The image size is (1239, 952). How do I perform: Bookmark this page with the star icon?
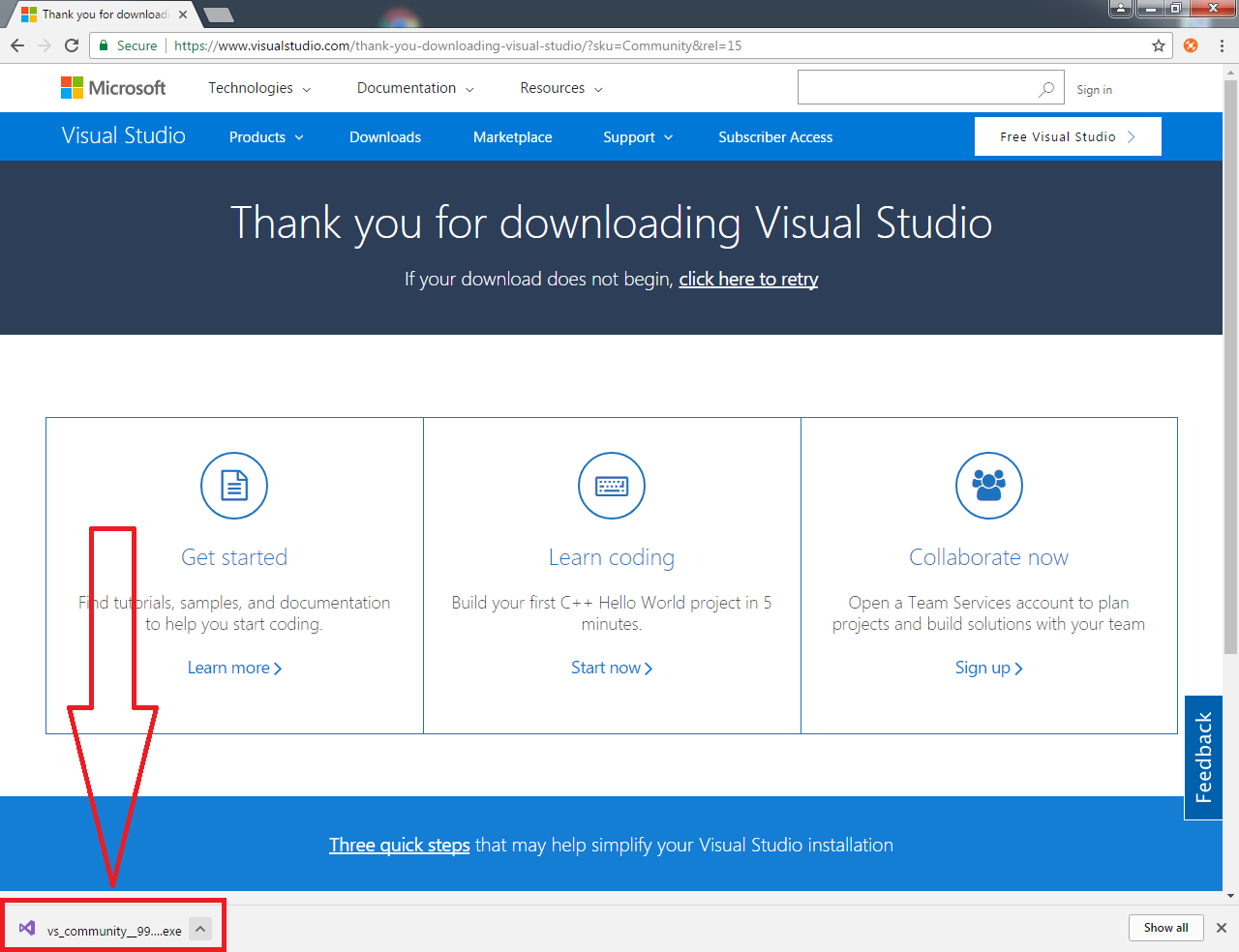point(1158,45)
